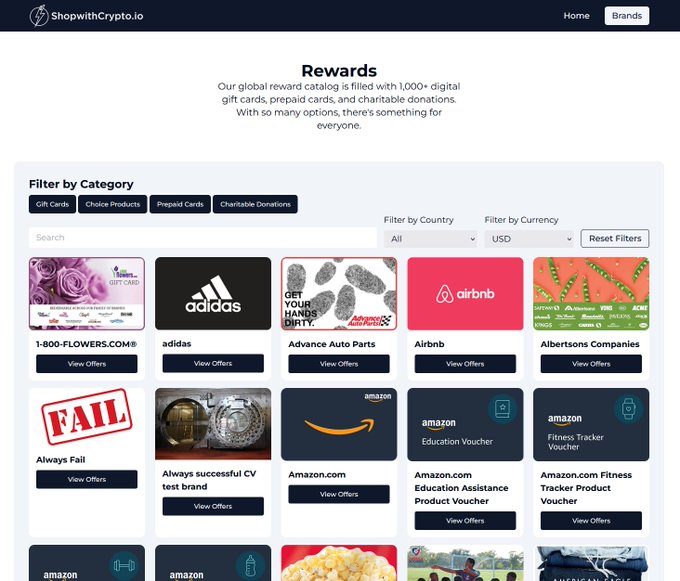
Task: Click the Amazon Education Voucher book icon
Action: (502, 408)
